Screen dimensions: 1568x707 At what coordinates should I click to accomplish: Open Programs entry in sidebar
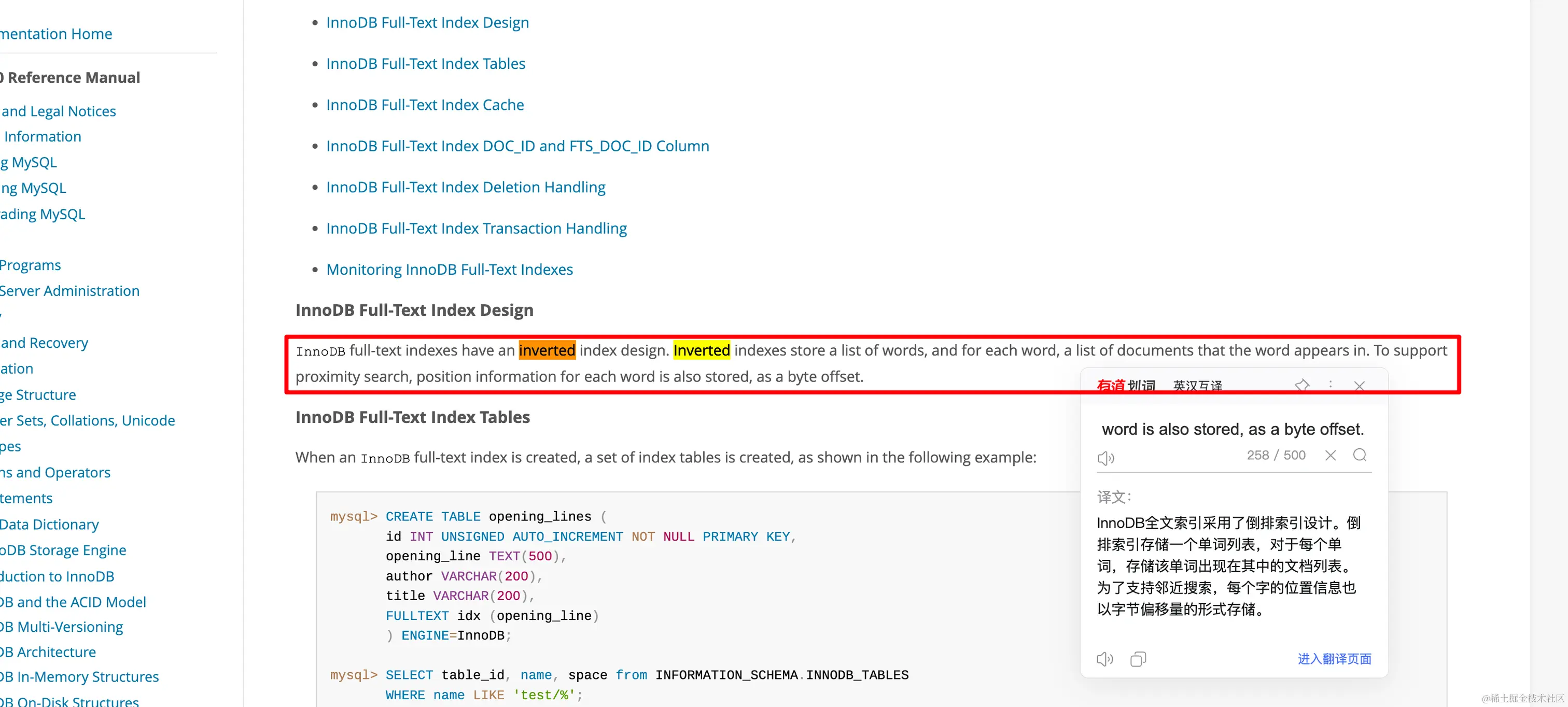pos(31,265)
